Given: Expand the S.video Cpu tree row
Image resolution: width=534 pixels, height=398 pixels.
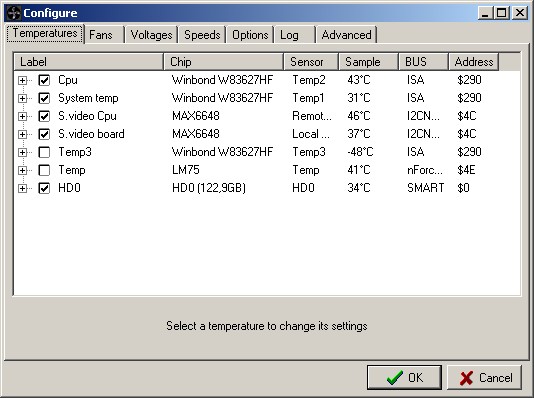Looking at the screenshot, I should click(x=22, y=116).
